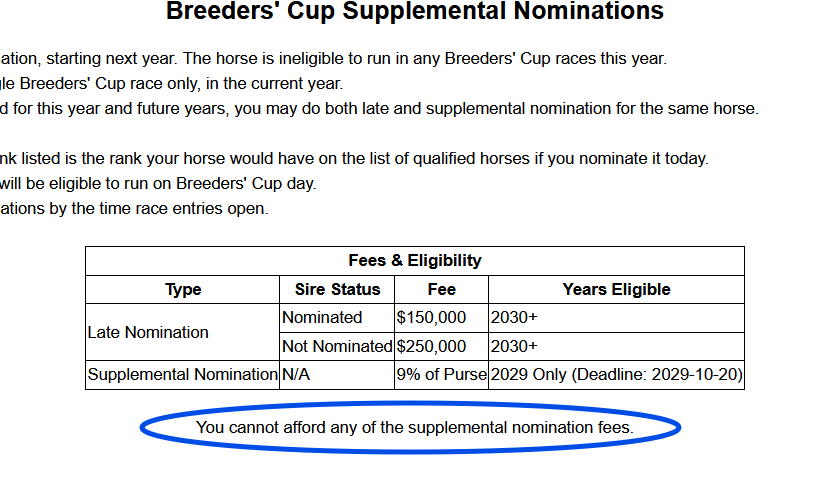Click the Breeders' Cup Supplemental Nominations heading
The height and width of the screenshot is (487, 838).
click(414, 12)
